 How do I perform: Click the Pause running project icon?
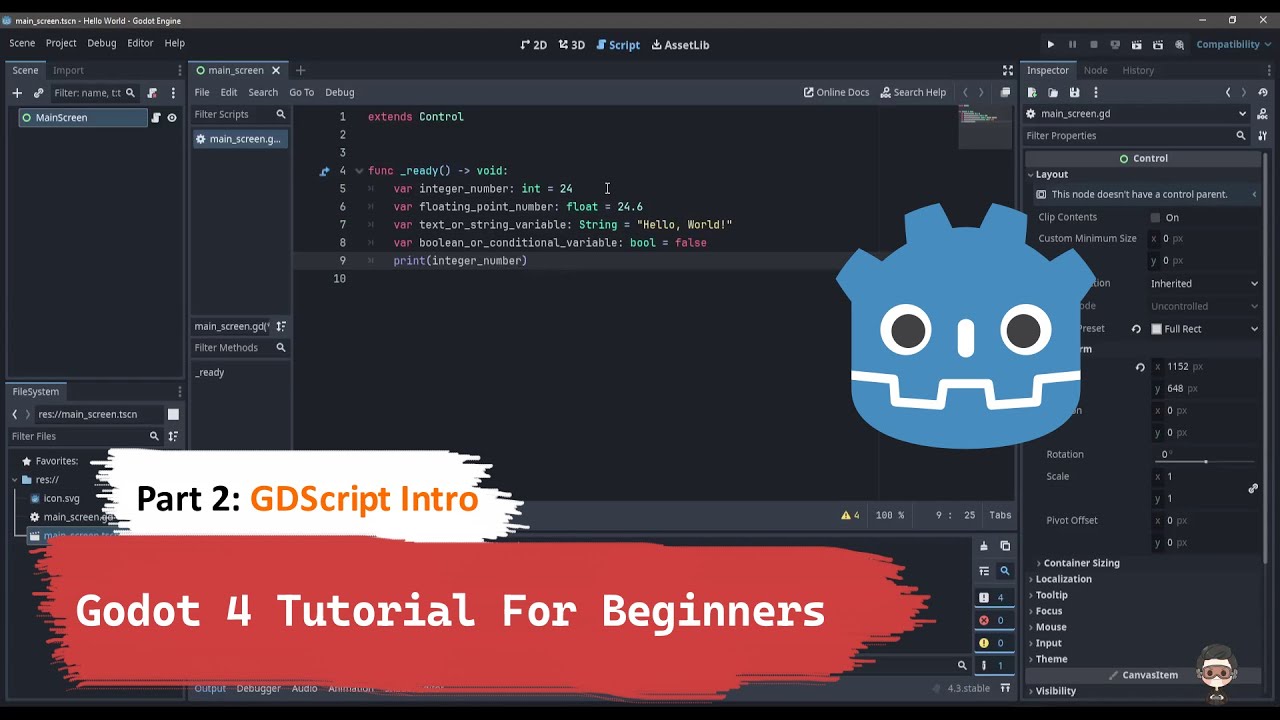1072,44
